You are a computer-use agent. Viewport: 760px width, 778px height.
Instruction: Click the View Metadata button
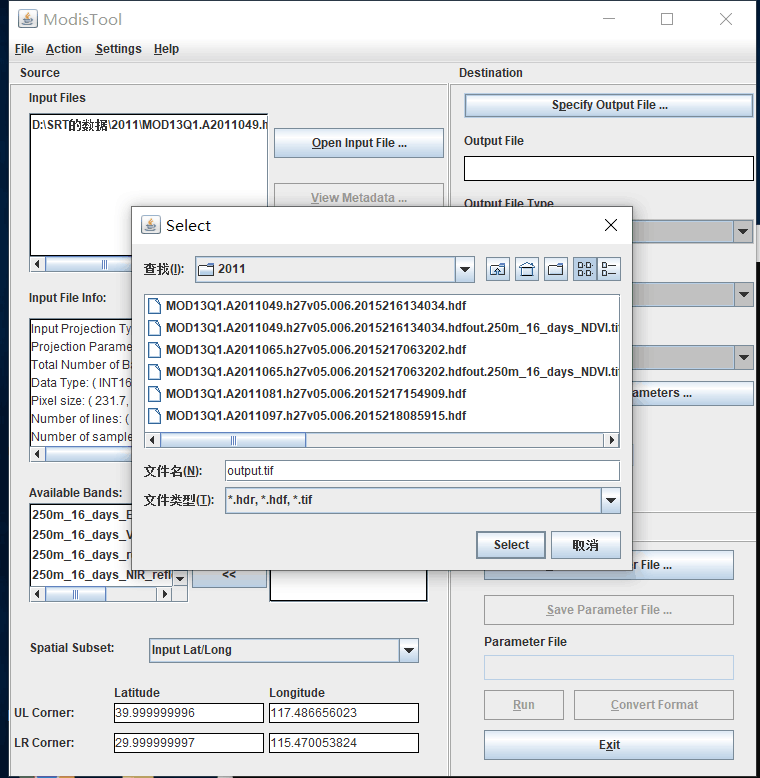coord(359,197)
